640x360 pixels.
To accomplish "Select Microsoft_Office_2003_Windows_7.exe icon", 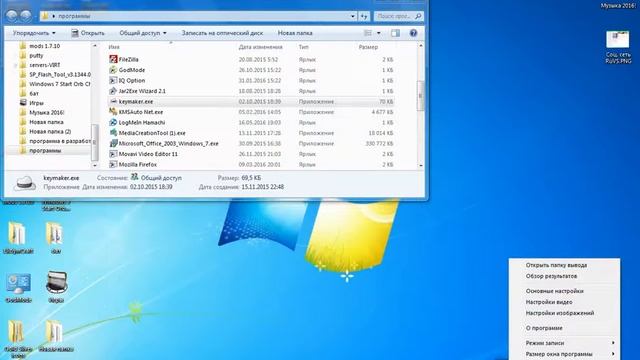I will 113,144.
